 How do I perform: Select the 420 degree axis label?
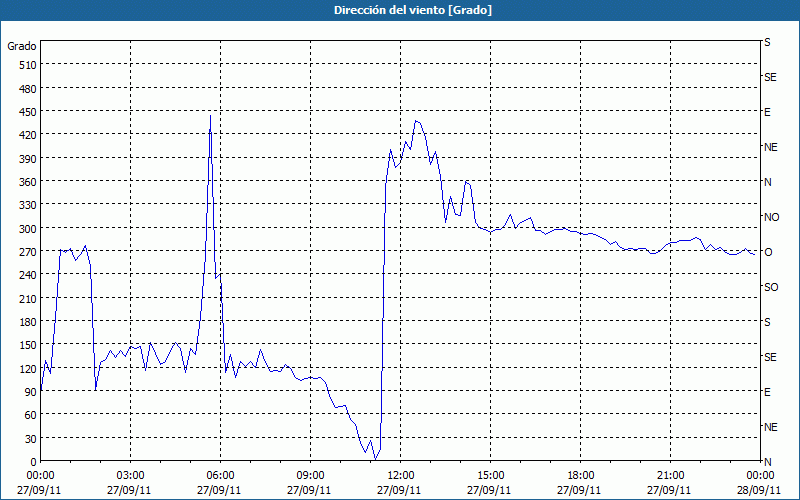(x=28, y=135)
